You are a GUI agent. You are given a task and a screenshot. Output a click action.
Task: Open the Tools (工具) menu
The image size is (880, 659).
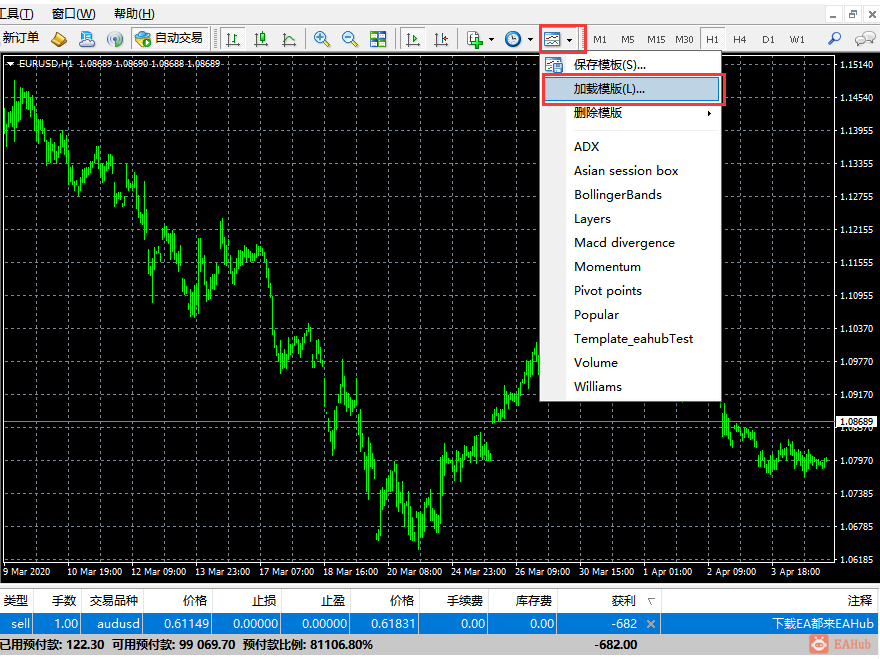click(x=17, y=13)
